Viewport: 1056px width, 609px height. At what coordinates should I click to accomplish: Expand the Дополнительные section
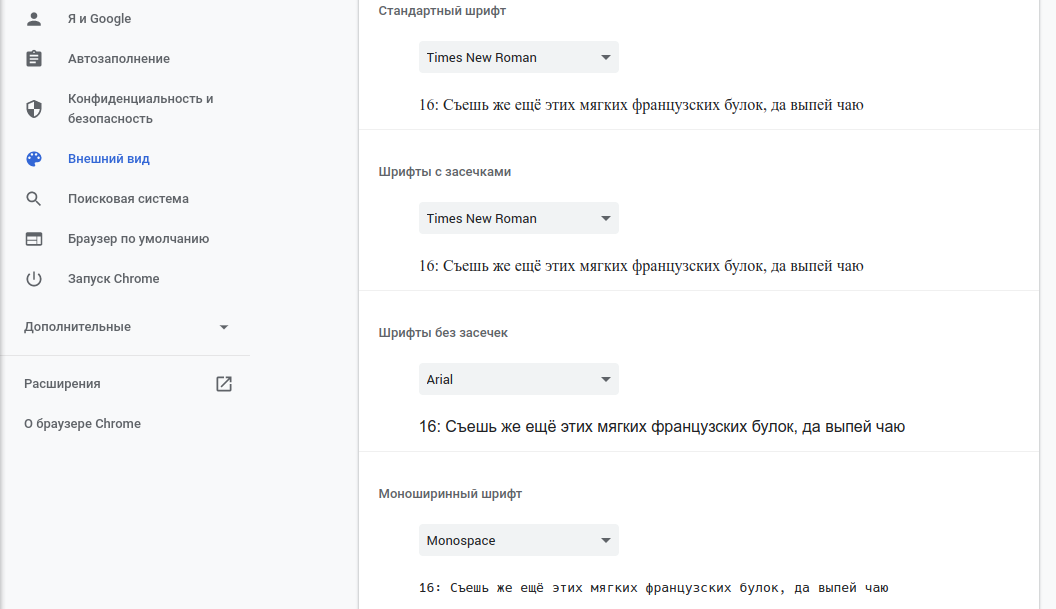125,327
